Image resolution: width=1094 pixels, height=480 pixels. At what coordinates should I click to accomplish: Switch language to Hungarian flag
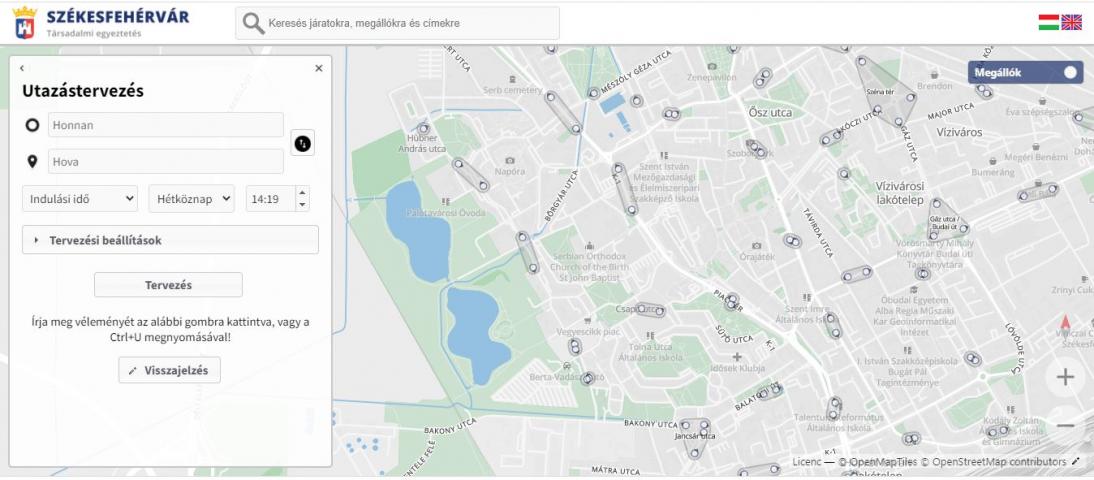pyautogui.click(x=1048, y=22)
